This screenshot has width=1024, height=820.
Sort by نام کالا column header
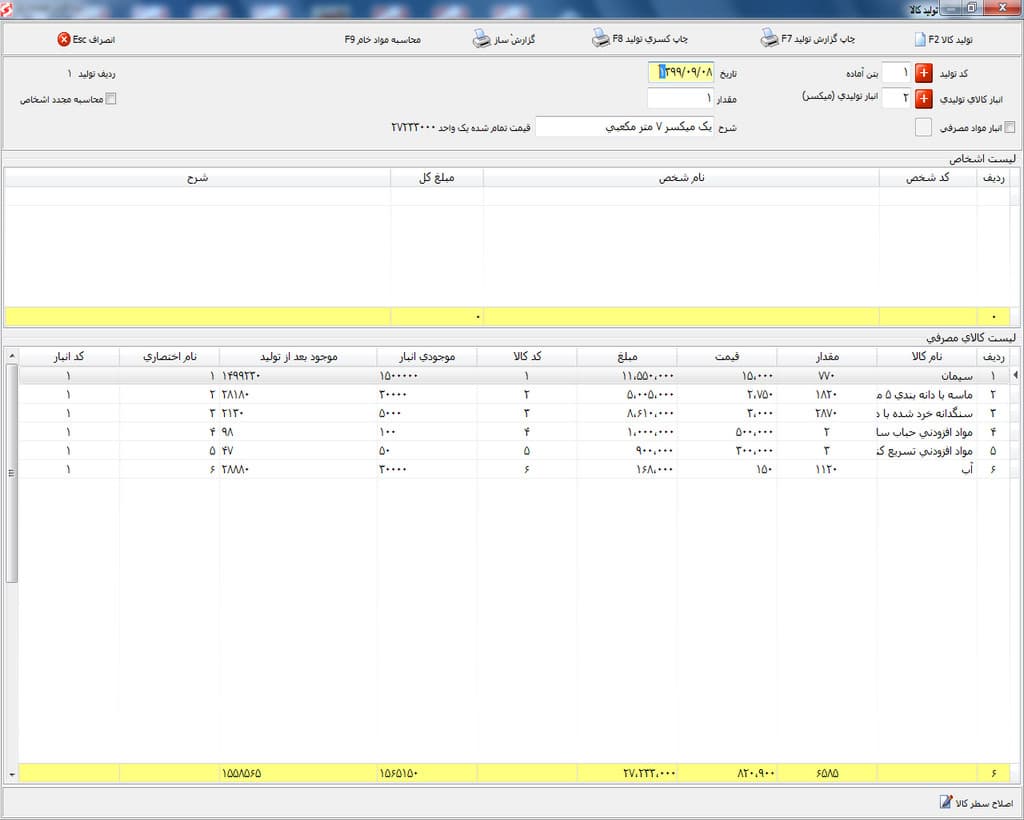[926, 356]
